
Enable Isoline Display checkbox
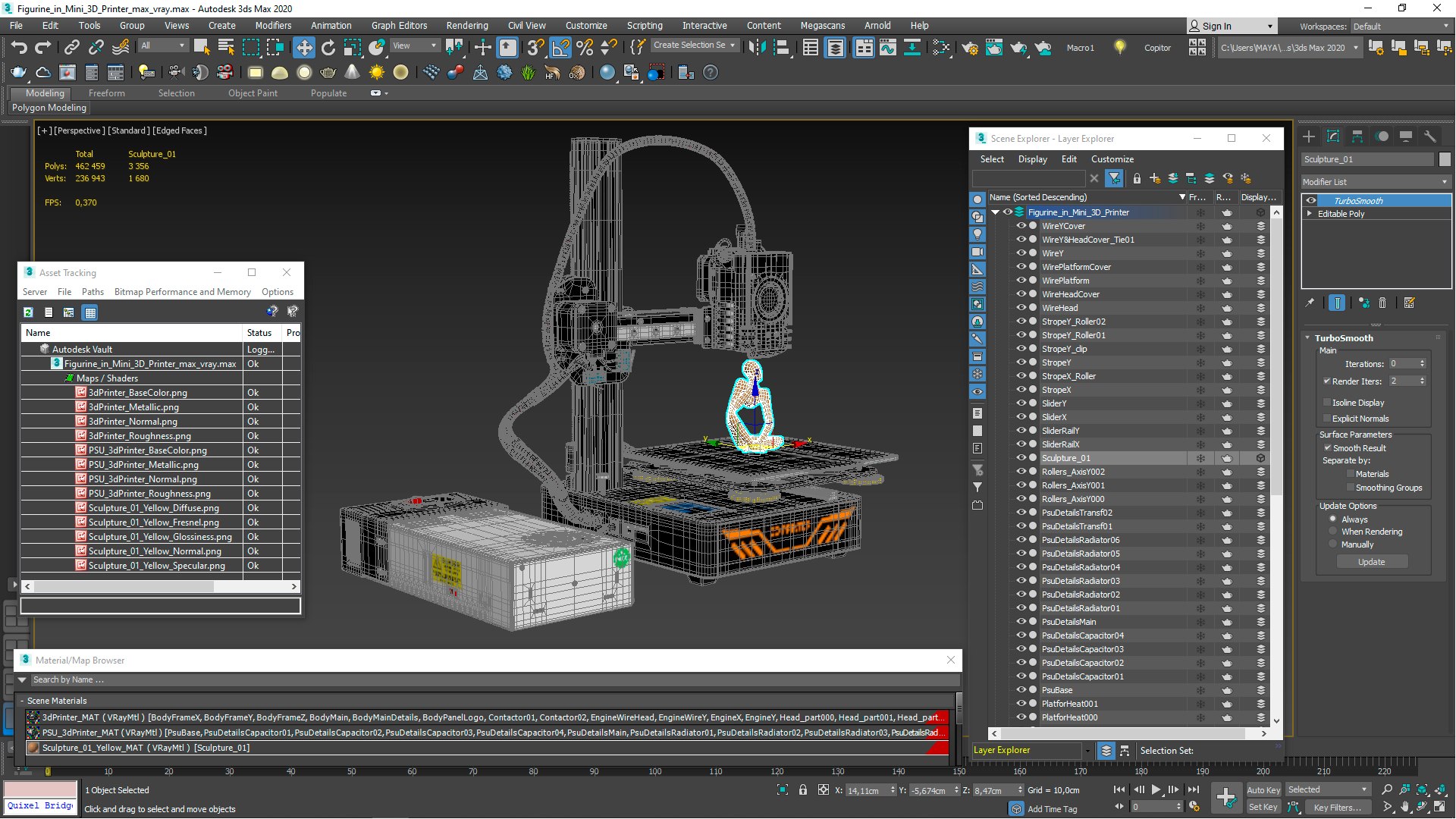tap(1327, 403)
